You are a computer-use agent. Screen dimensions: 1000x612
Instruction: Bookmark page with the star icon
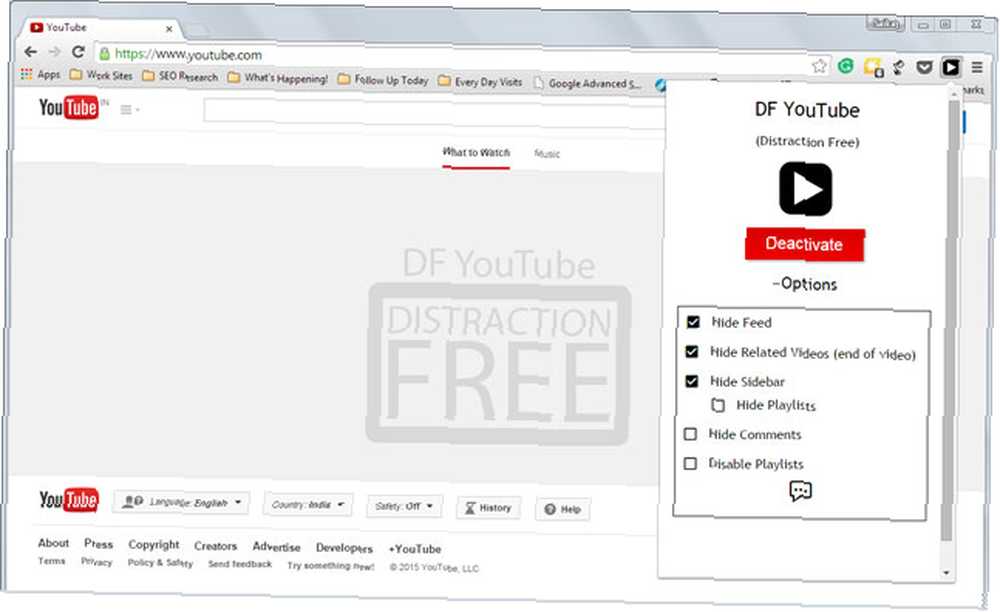click(820, 66)
